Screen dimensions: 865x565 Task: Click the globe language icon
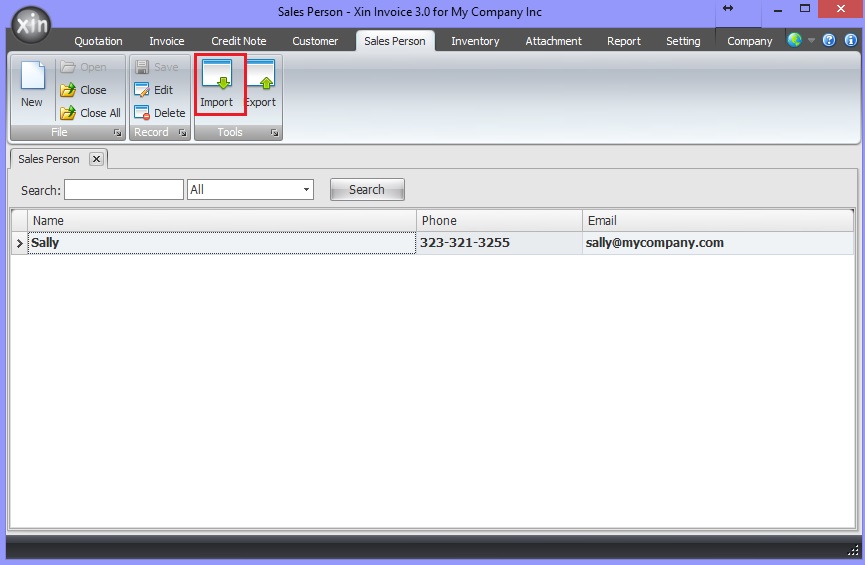(795, 41)
